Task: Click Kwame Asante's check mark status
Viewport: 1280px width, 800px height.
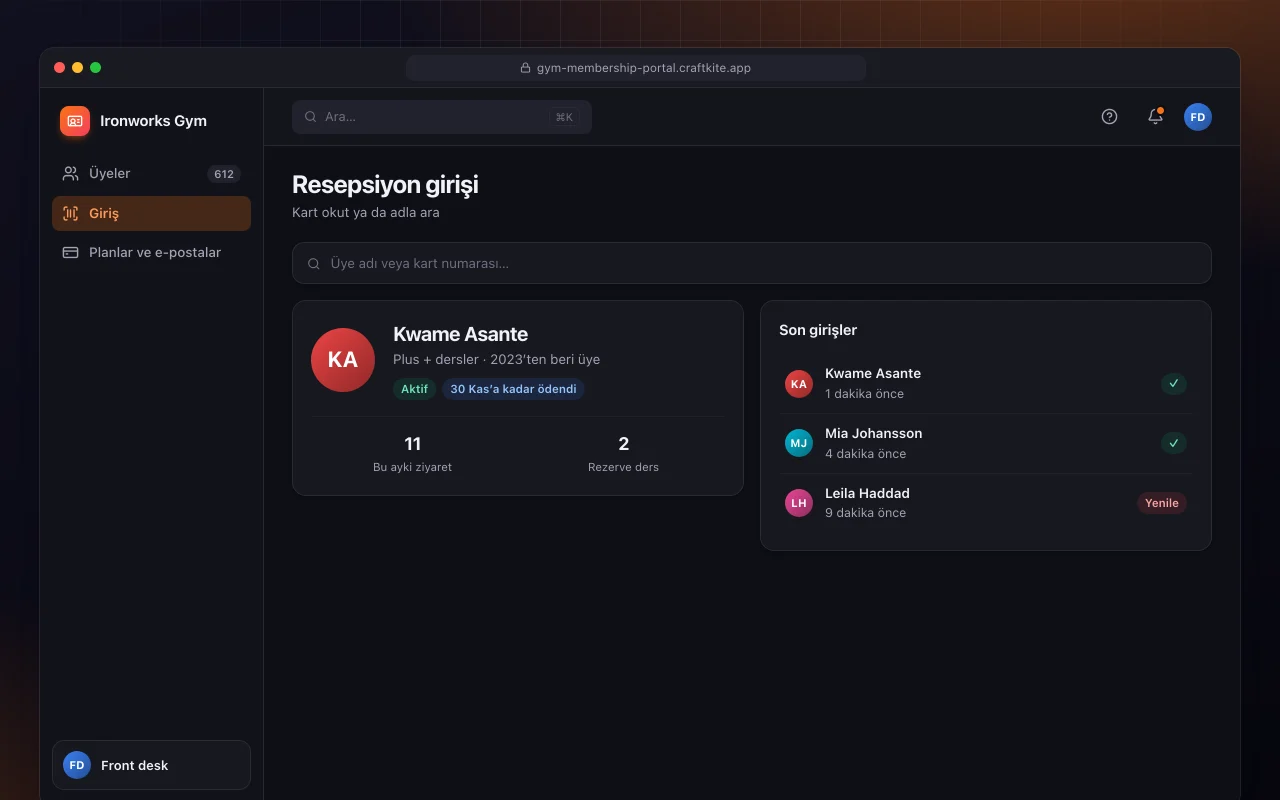Action: [1174, 383]
